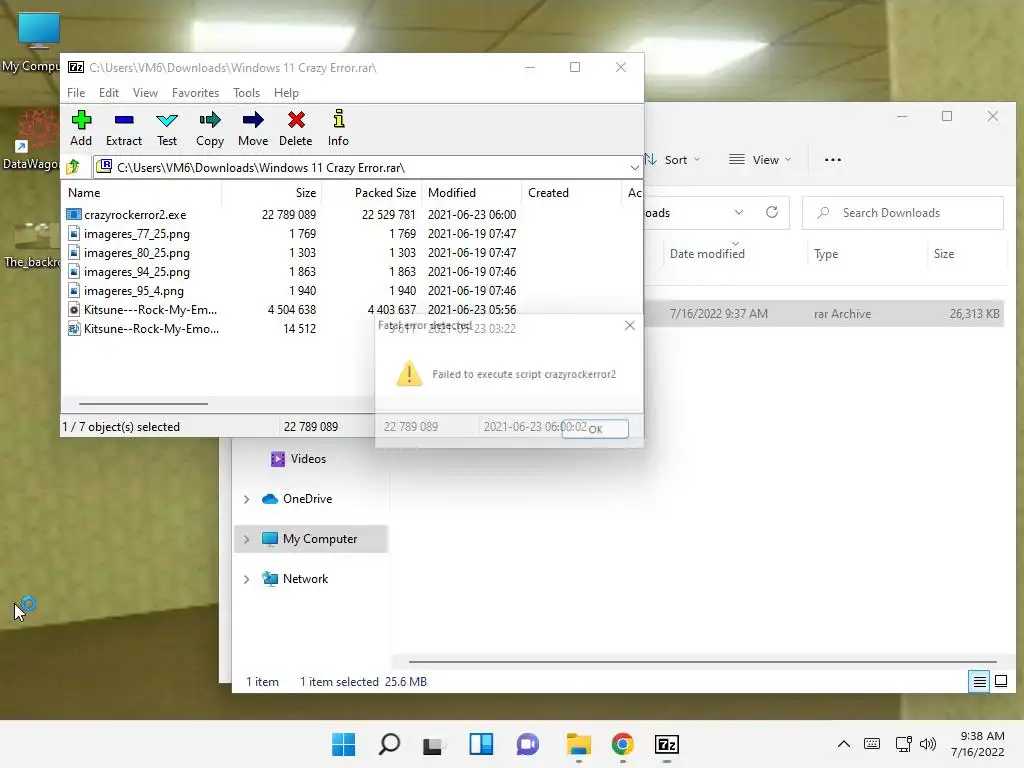This screenshot has width=1024, height=768.
Task: Open the volume control in tray
Action: tap(927, 744)
